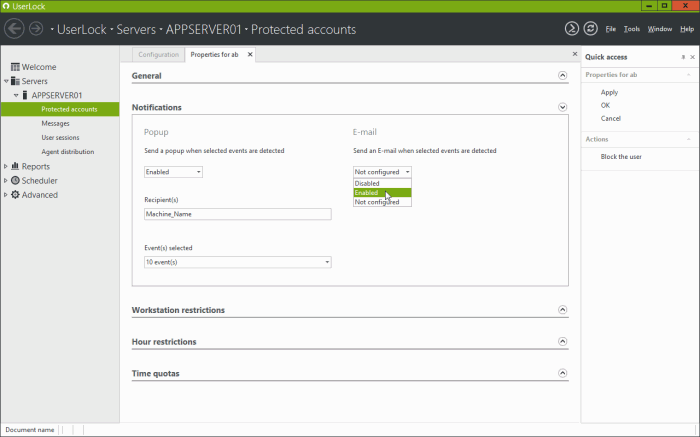This screenshot has height=437, width=700.
Task: Open the Window menu
Action: 660,29
